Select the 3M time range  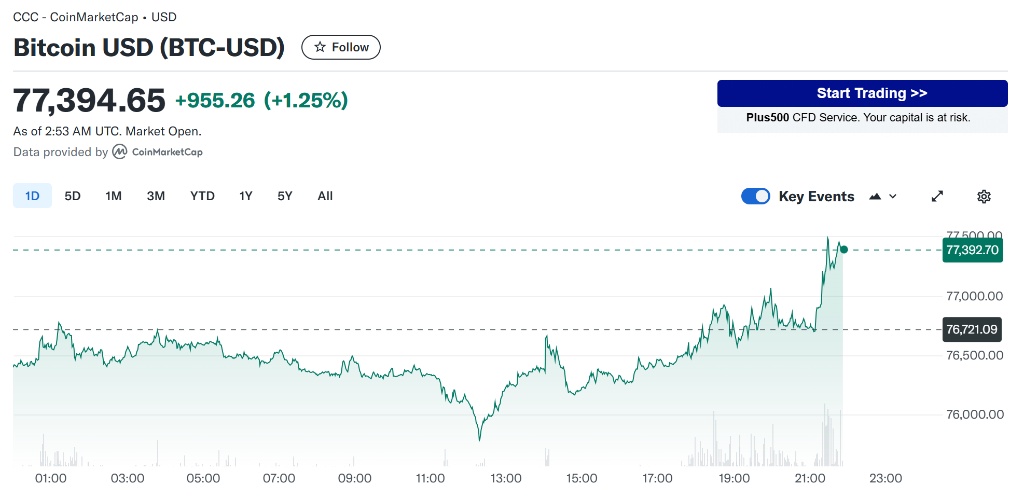pyautogui.click(x=155, y=196)
